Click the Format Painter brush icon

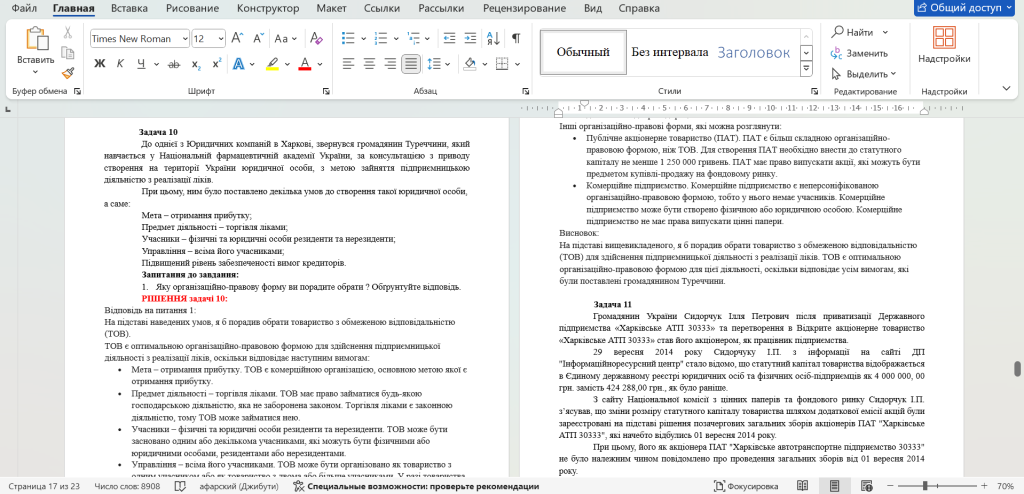tap(68, 72)
